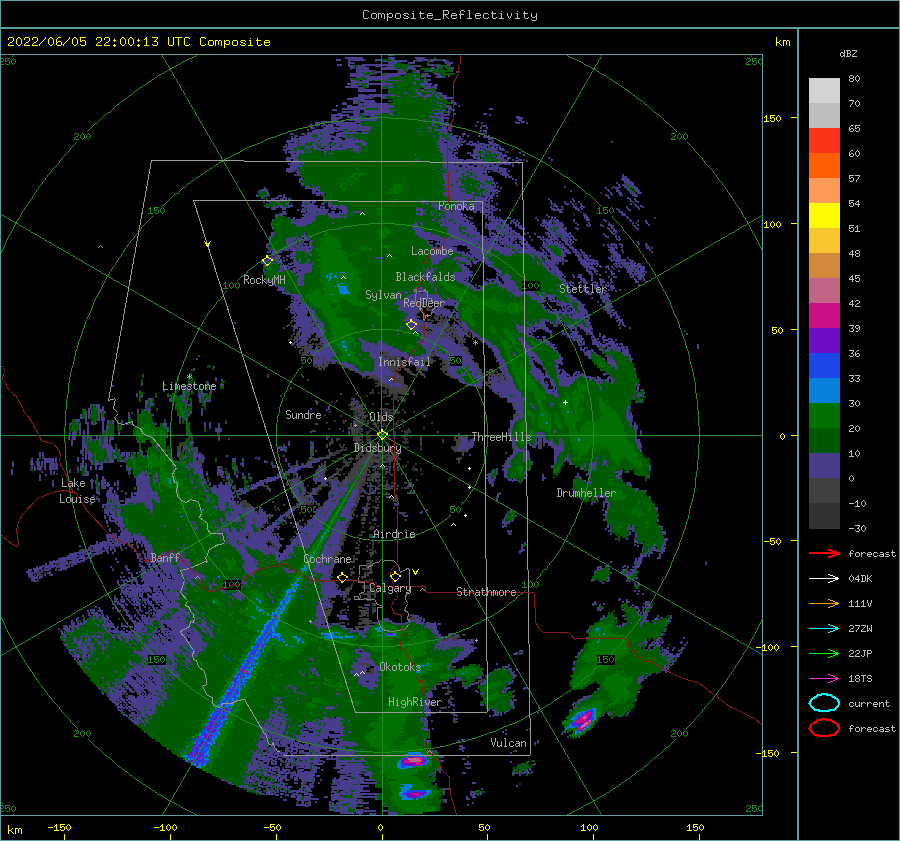Click the green 22JP arrow legend icon
This screenshot has width=900, height=841.
coord(824,653)
